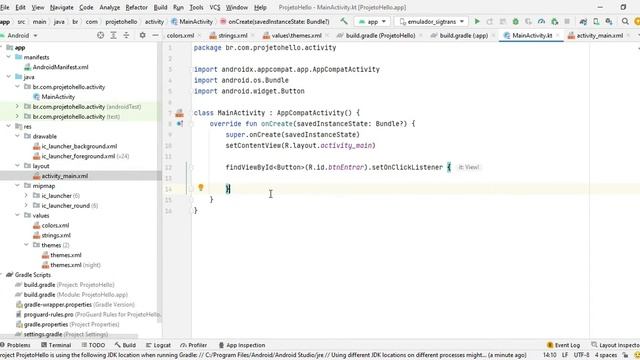Expand the ic_launcher mipmap folder
Image resolution: width=640 pixels, height=360 pixels.
(27, 196)
